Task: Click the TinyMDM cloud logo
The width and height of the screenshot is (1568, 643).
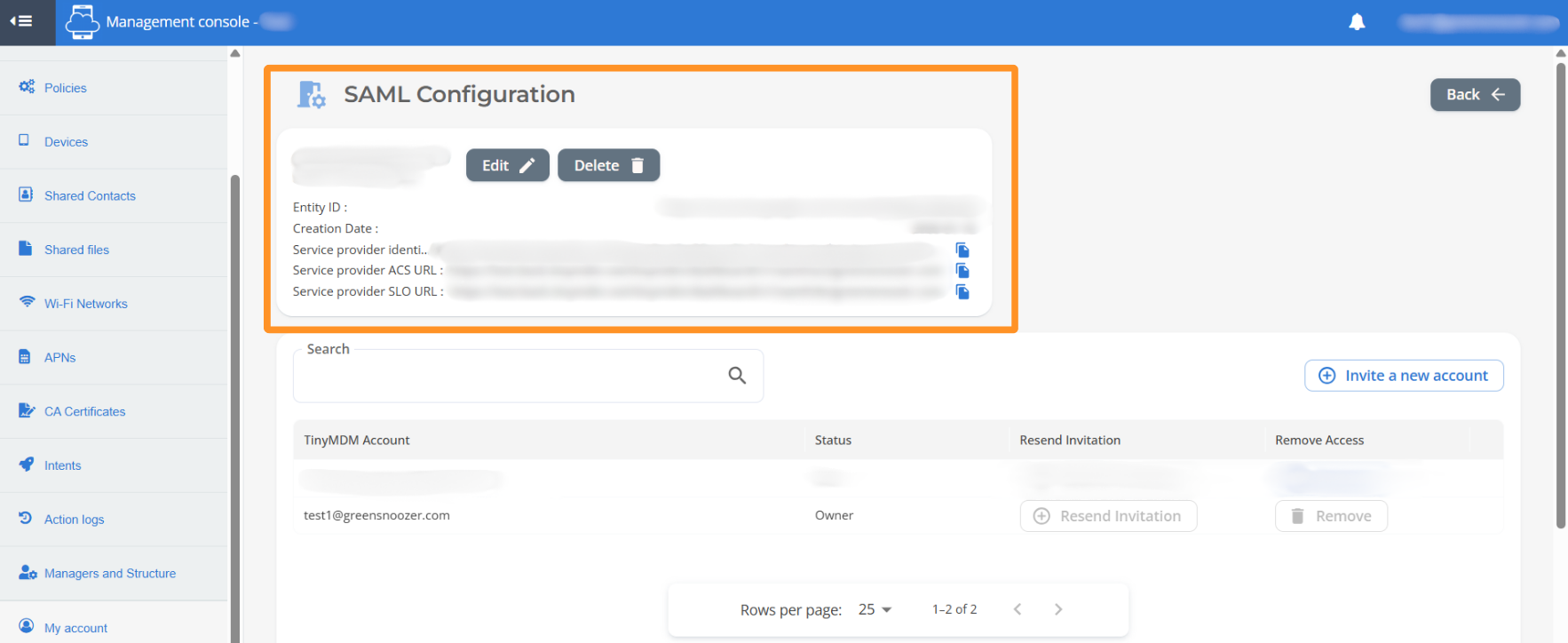Action: click(x=82, y=21)
